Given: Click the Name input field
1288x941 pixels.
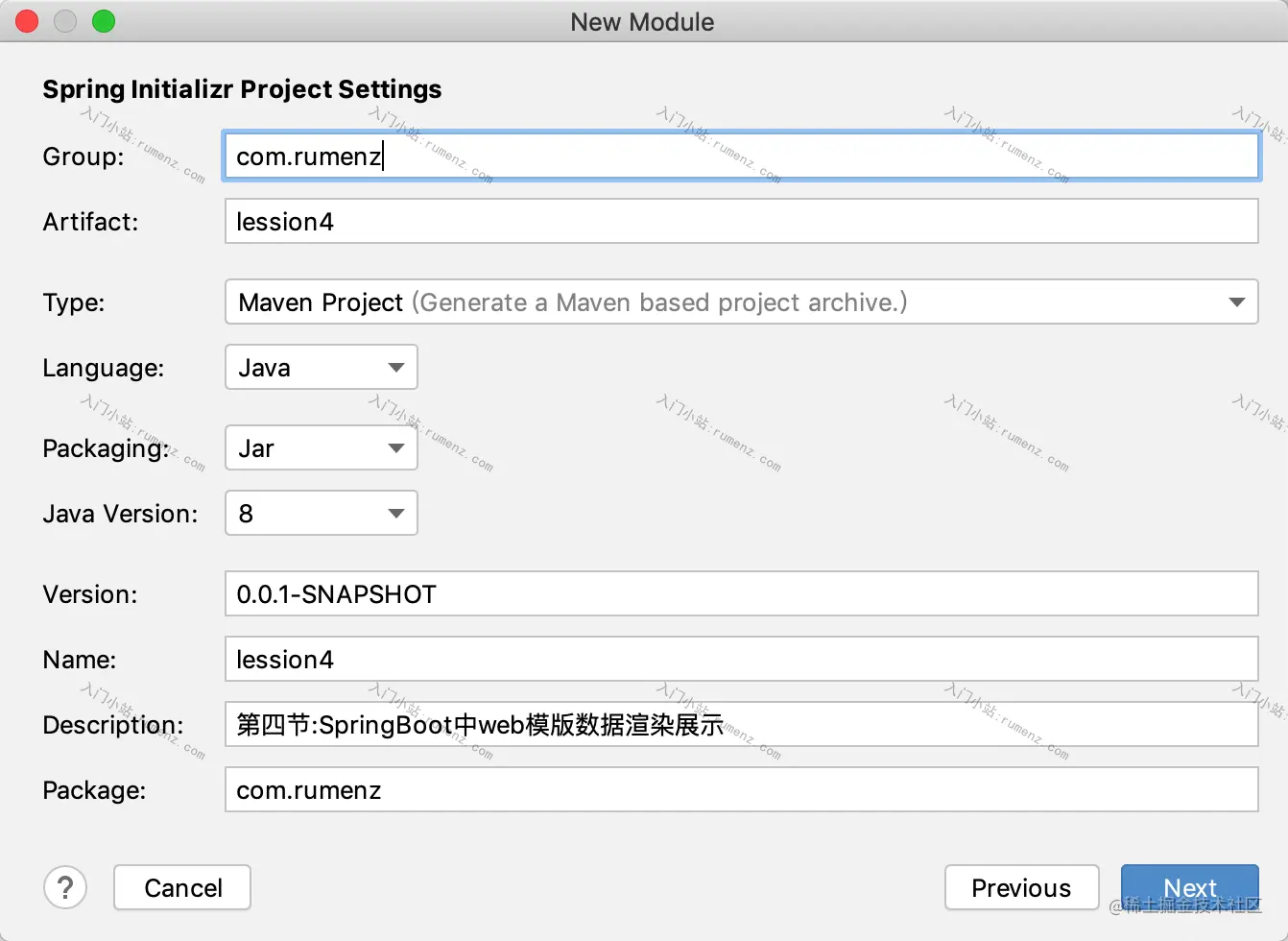Looking at the screenshot, I should tap(741, 659).
